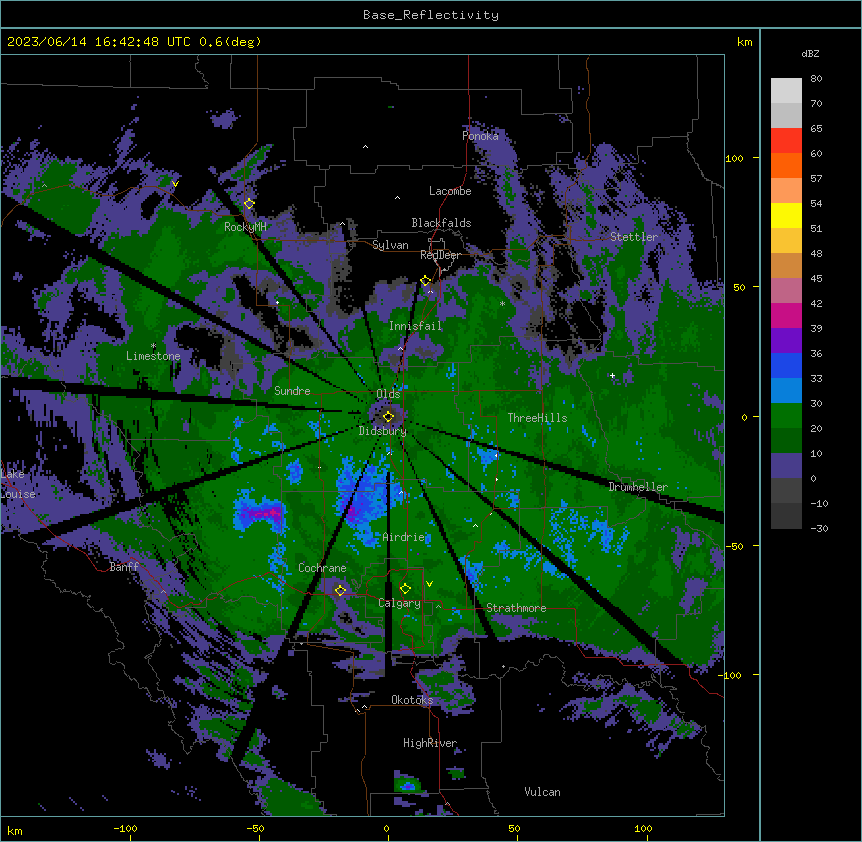Click the white plus marker north of Drumheller
The width and height of the screenshot is (862, 842).
[x=612, y=376]
